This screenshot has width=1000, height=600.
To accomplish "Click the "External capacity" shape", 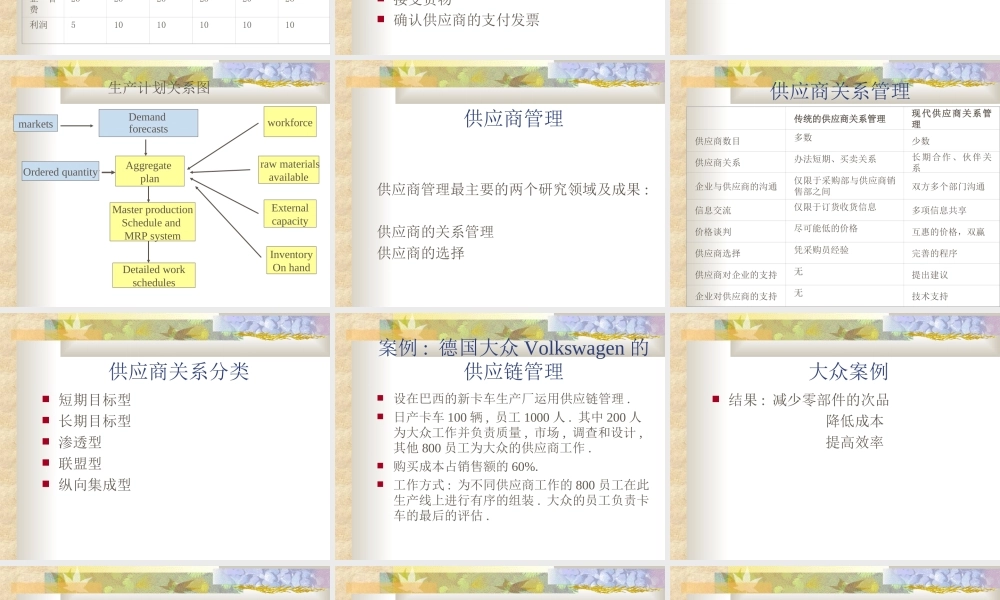I will click(x=288, y=212).
